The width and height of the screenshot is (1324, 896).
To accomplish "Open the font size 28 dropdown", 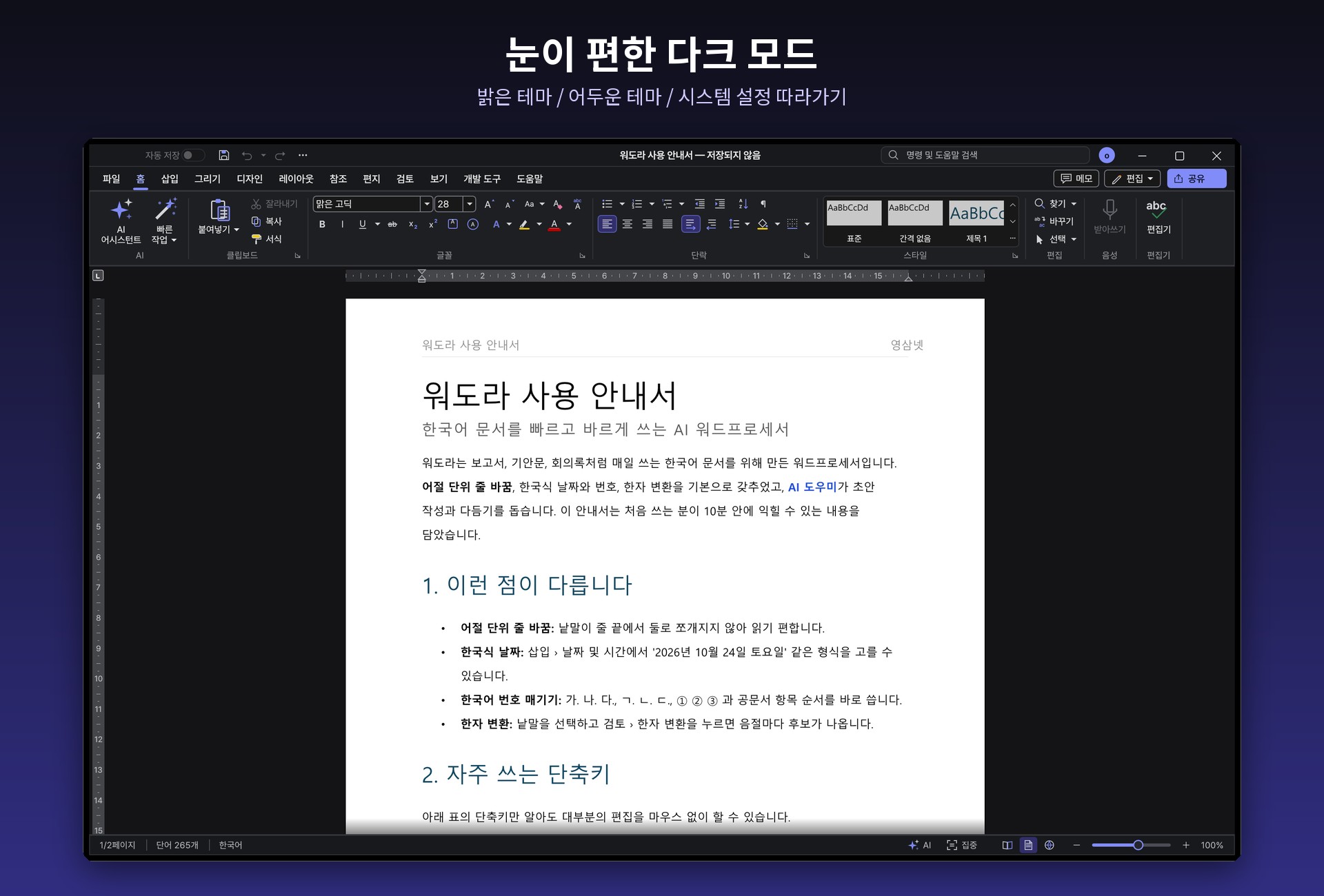I will tap(470, 204).
